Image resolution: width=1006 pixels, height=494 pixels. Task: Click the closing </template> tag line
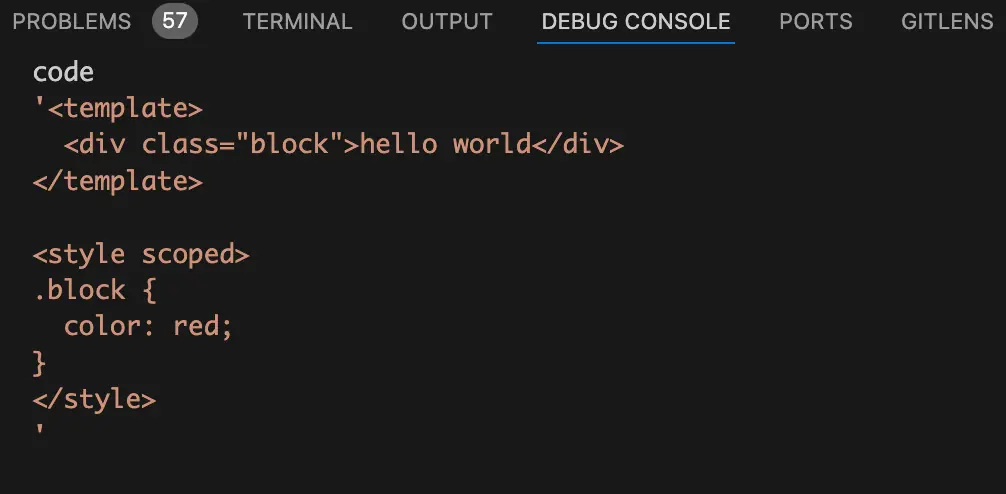(118, 181)
